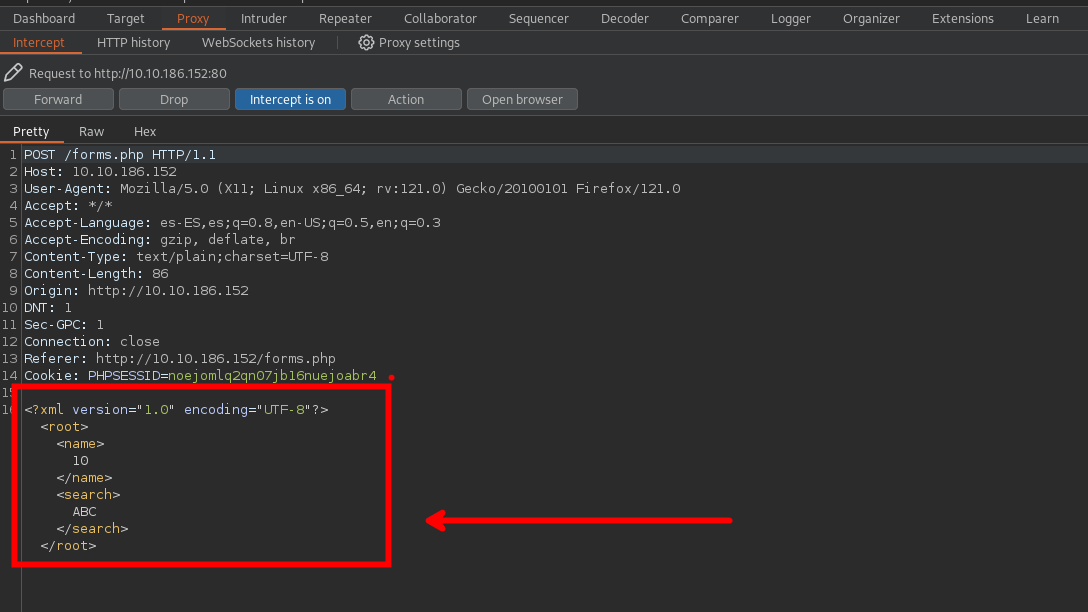Select the Hex view tab
1088x612 pixels.
pos(145,132)
